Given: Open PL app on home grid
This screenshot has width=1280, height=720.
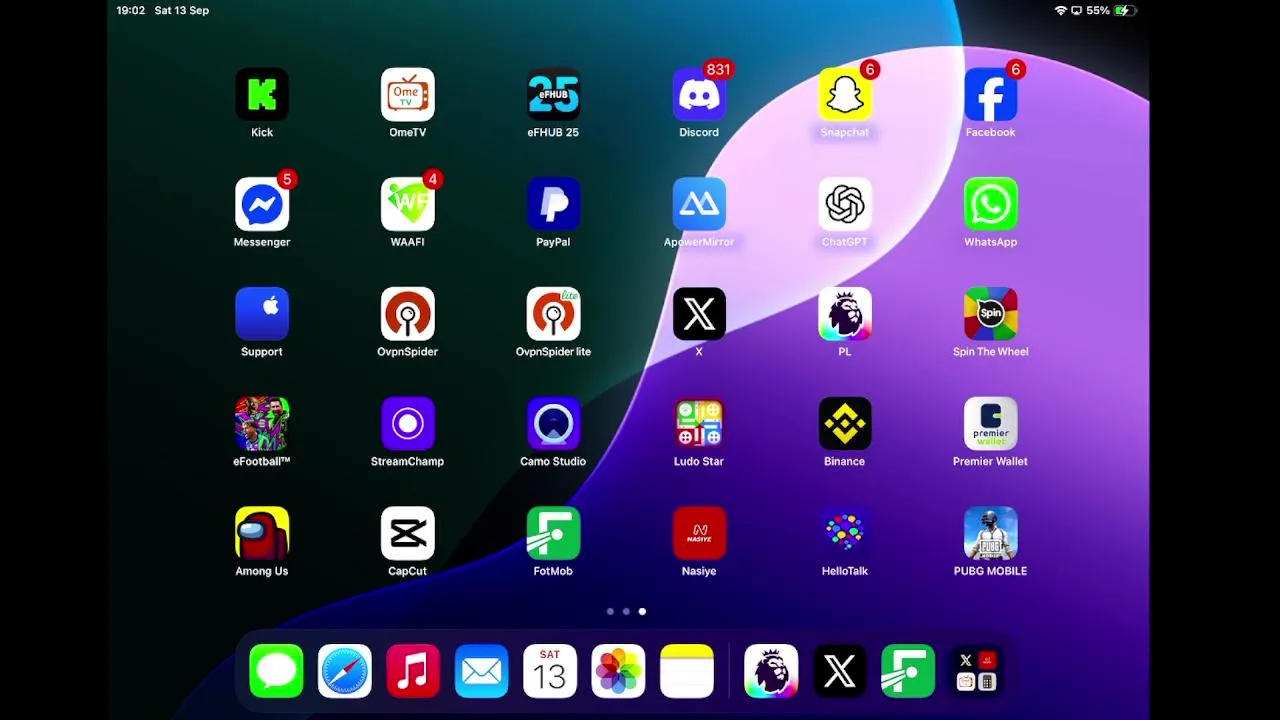Looking at the screenshot, I should click(845, 314).
